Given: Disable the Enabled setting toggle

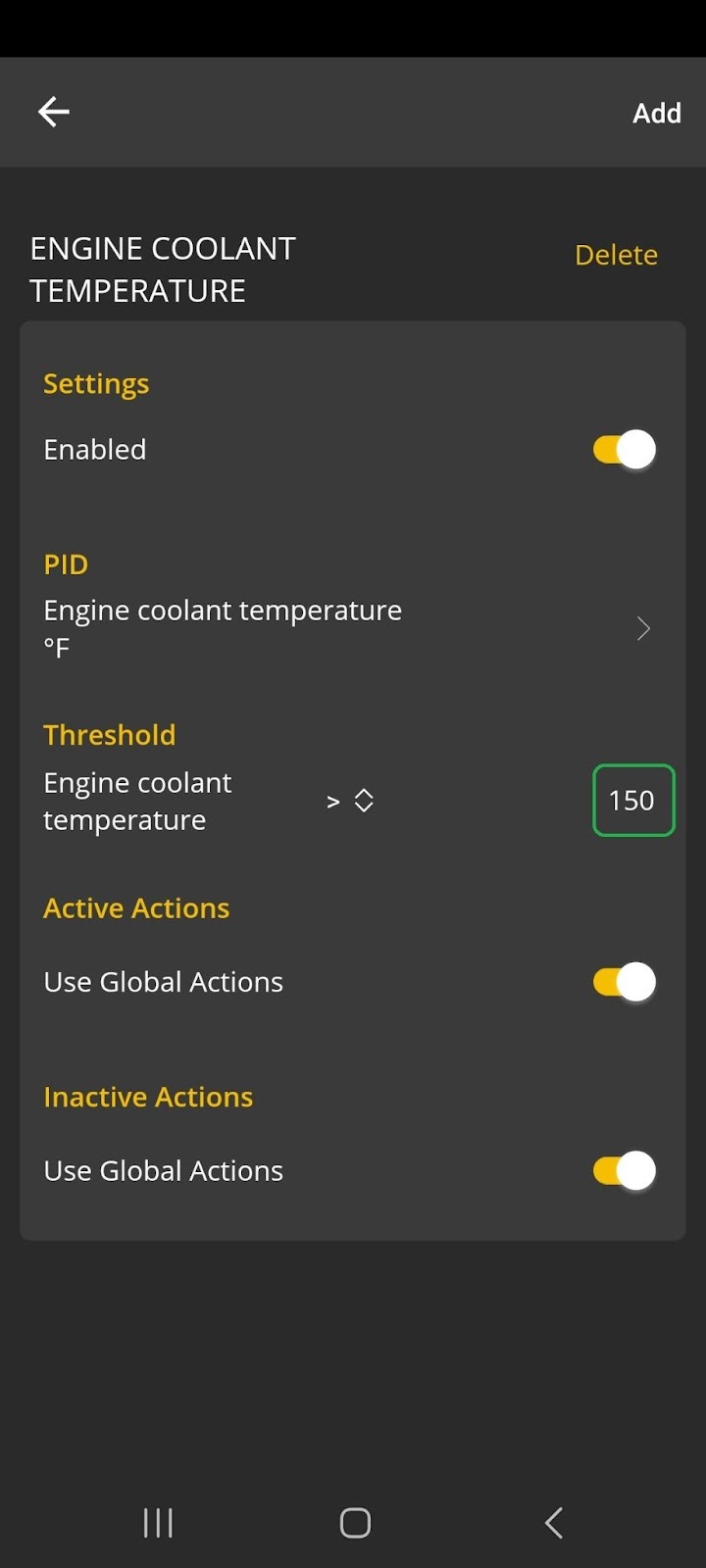Looking at the screenshot, I should coord(622,449).
